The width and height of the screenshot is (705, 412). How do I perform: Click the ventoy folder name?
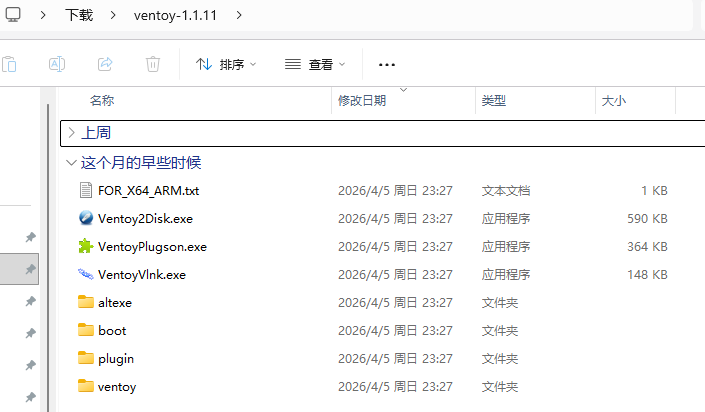(x=117, y=387)
